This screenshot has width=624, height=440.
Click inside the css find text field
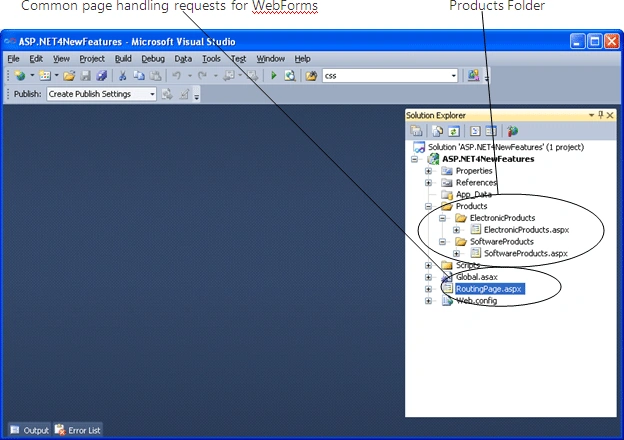pyautogui.click(x=386, y=76)
